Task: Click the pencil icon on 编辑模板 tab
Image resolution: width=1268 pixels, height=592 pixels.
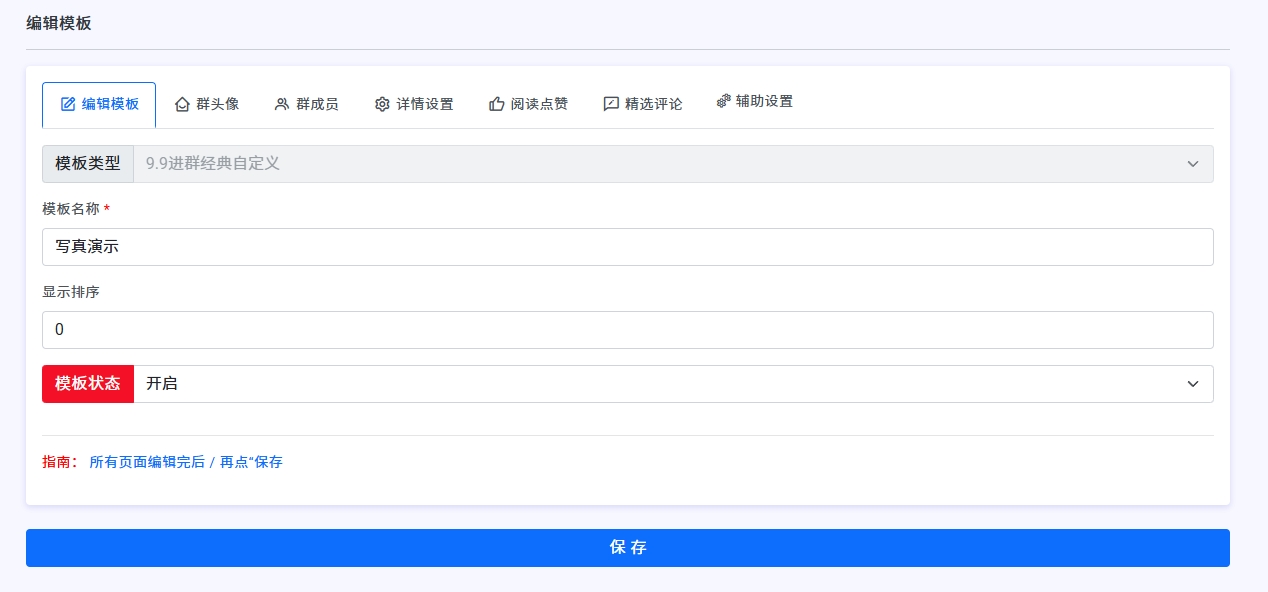Action: coord(68,104)
